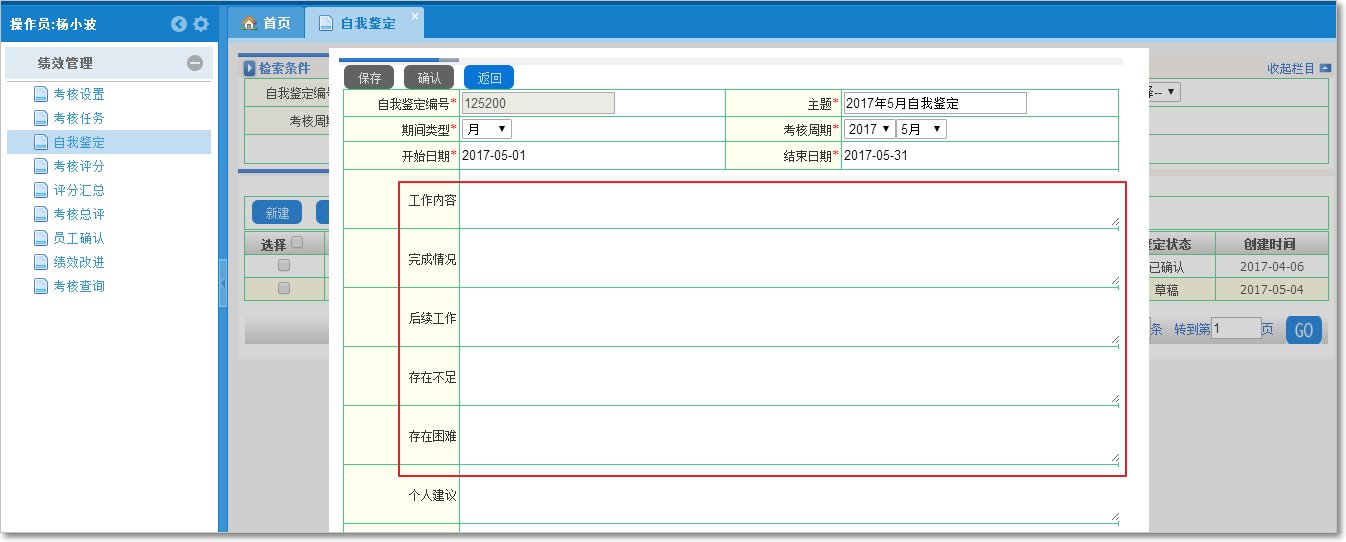The image size is (1346, 542).
Task: Click the sidebar collapse handle on divider
Action: [223, 283]
